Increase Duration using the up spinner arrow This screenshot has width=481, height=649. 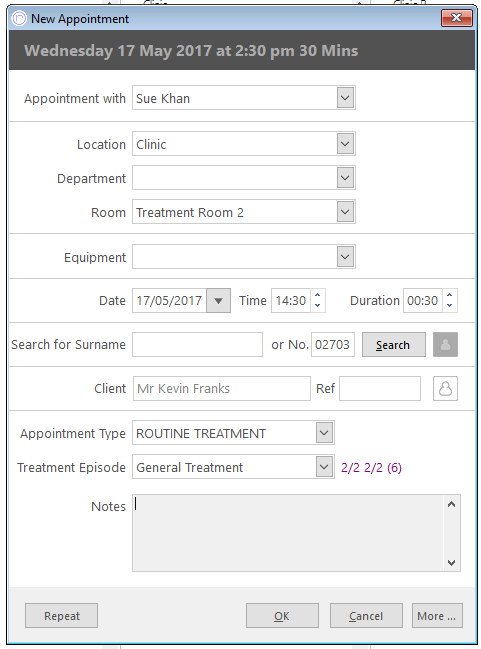click(x=450, y=295)
